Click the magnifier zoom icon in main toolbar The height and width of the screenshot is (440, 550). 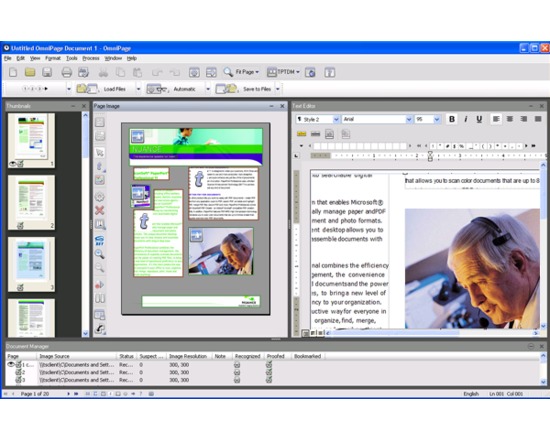(228, 72)
